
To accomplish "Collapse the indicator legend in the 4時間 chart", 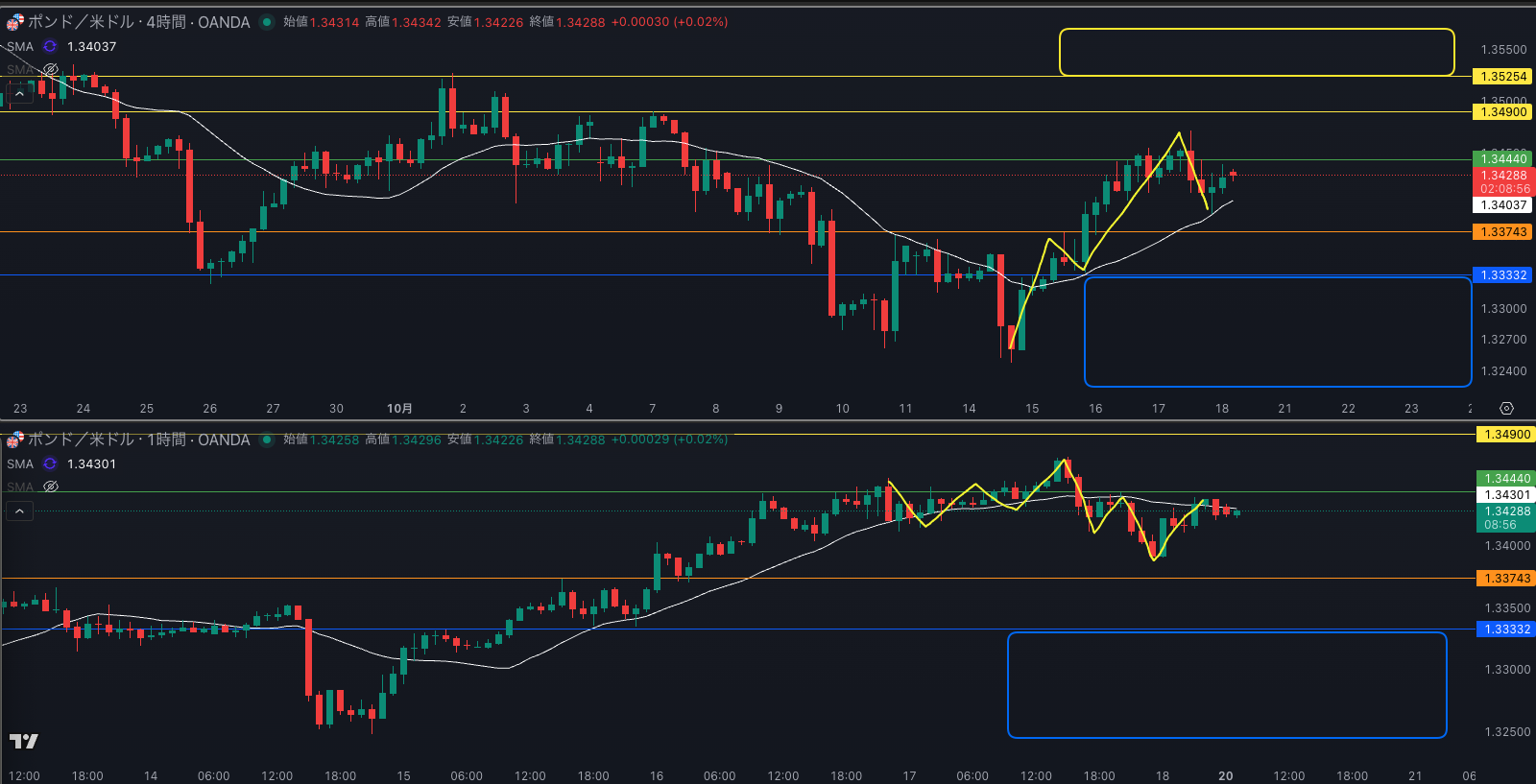I will pos(19,93).
